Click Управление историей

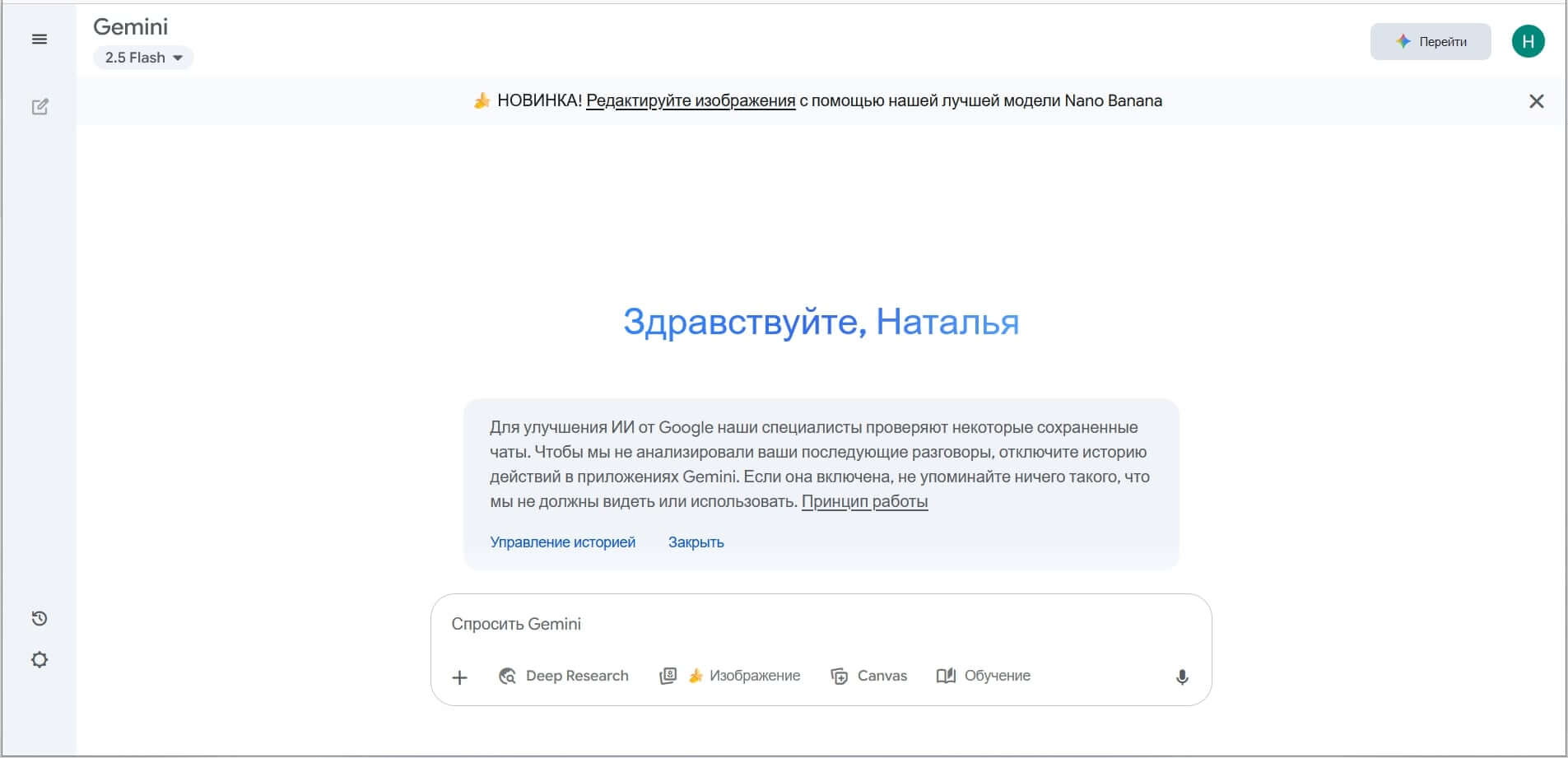[562, 542]
